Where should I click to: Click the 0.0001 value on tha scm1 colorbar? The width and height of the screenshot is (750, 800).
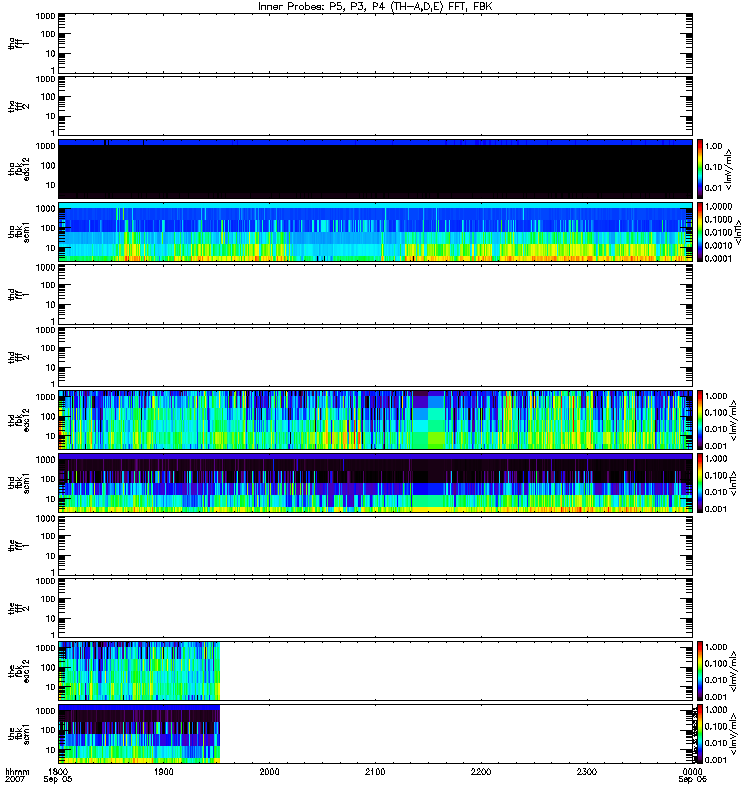tap(718, 258)
